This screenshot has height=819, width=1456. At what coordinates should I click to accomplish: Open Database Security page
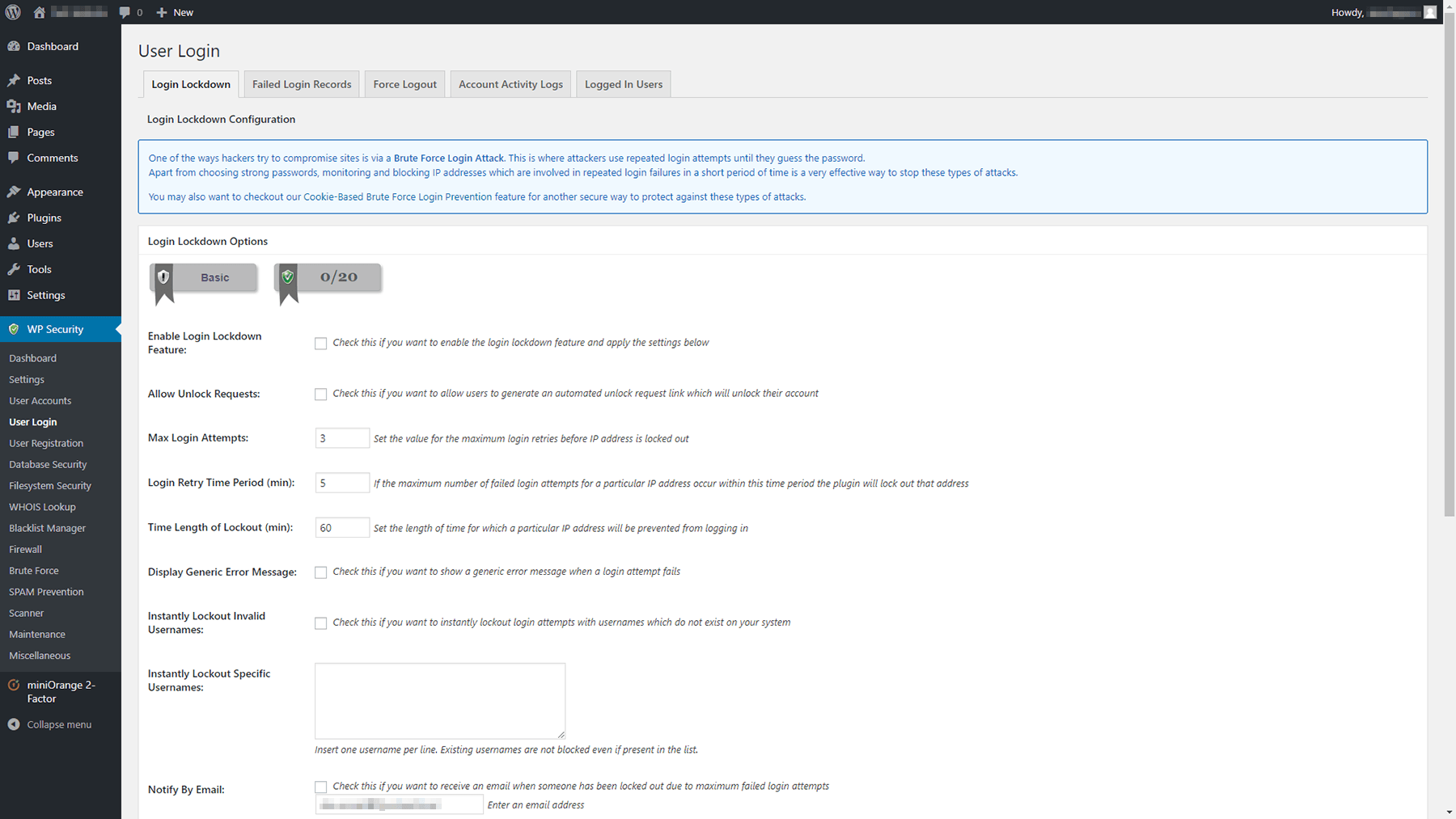click(48, 465)
